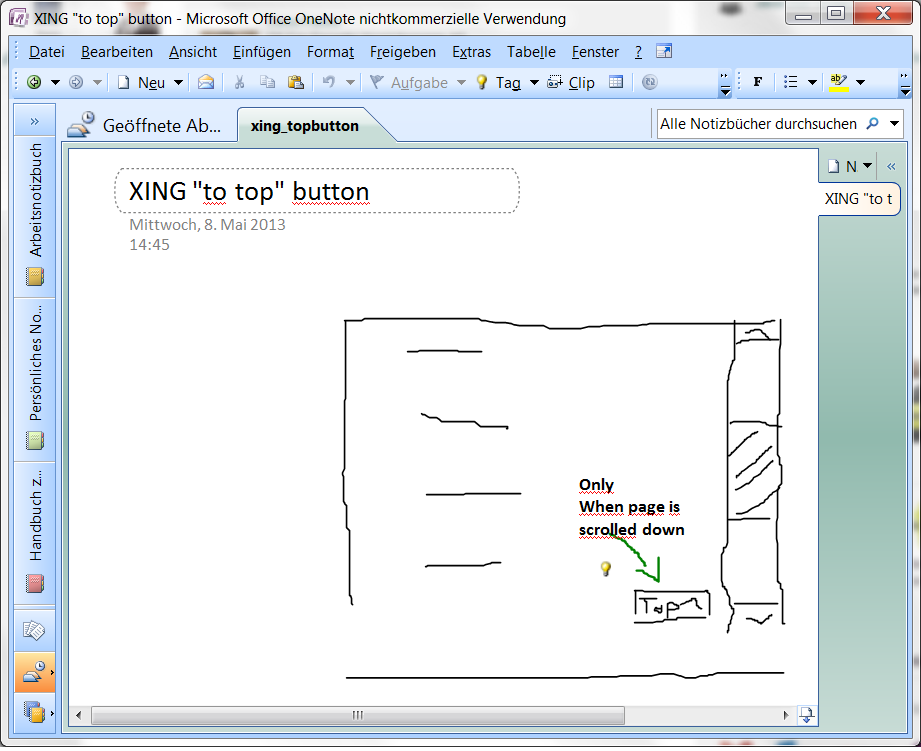
Task: Apply yellow text highlight
Action: pyautogui.click(x=839, y=82)
